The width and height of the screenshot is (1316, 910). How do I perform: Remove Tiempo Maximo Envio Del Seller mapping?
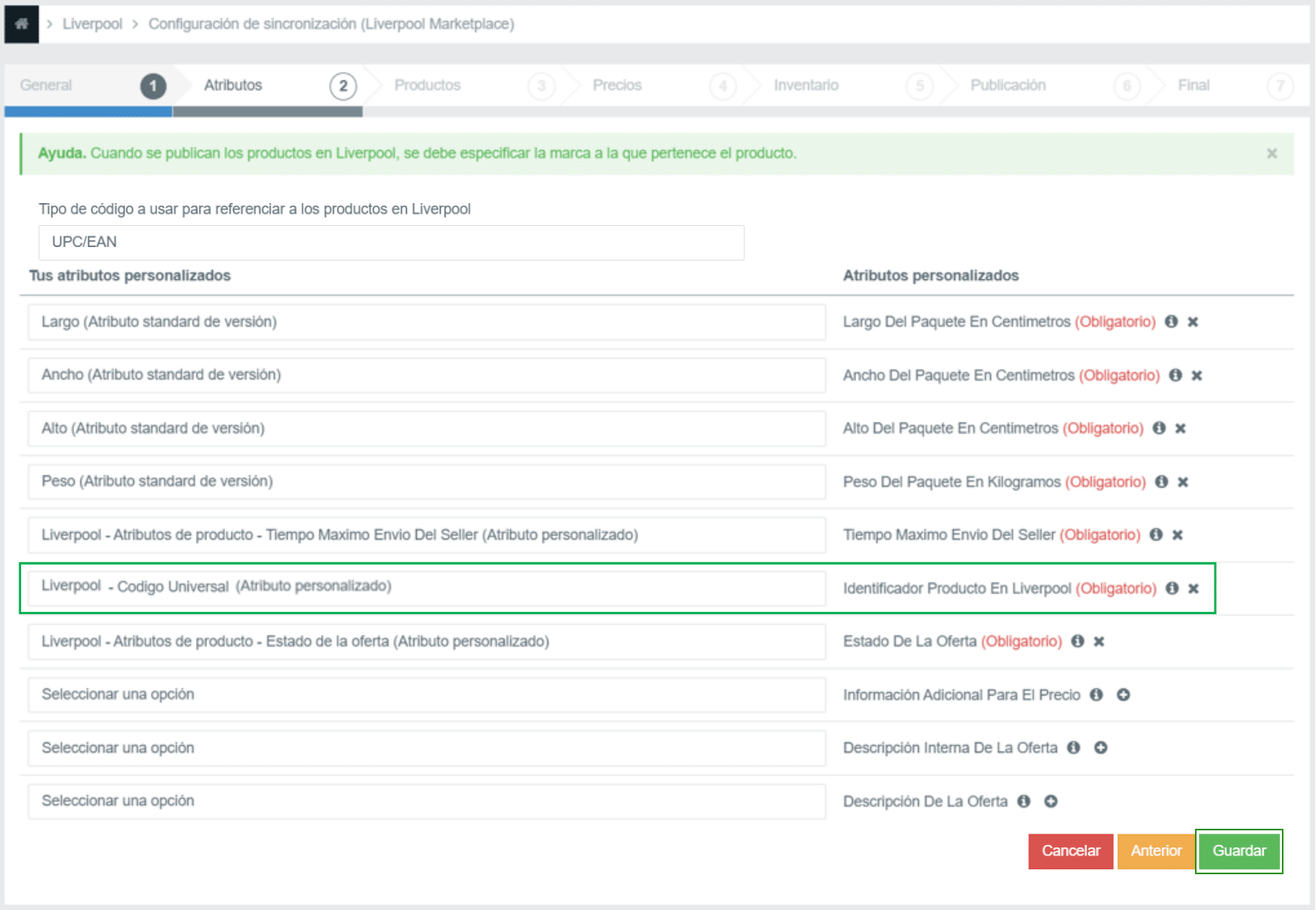[x=1178, y=535]
